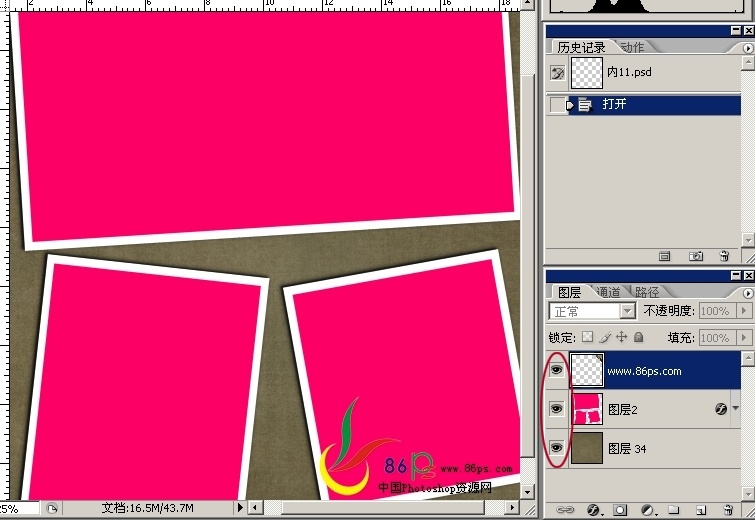Screen dimensions: 755x520
Task: Click canvas vertical scrollbar down arrow
Action: 528,492
